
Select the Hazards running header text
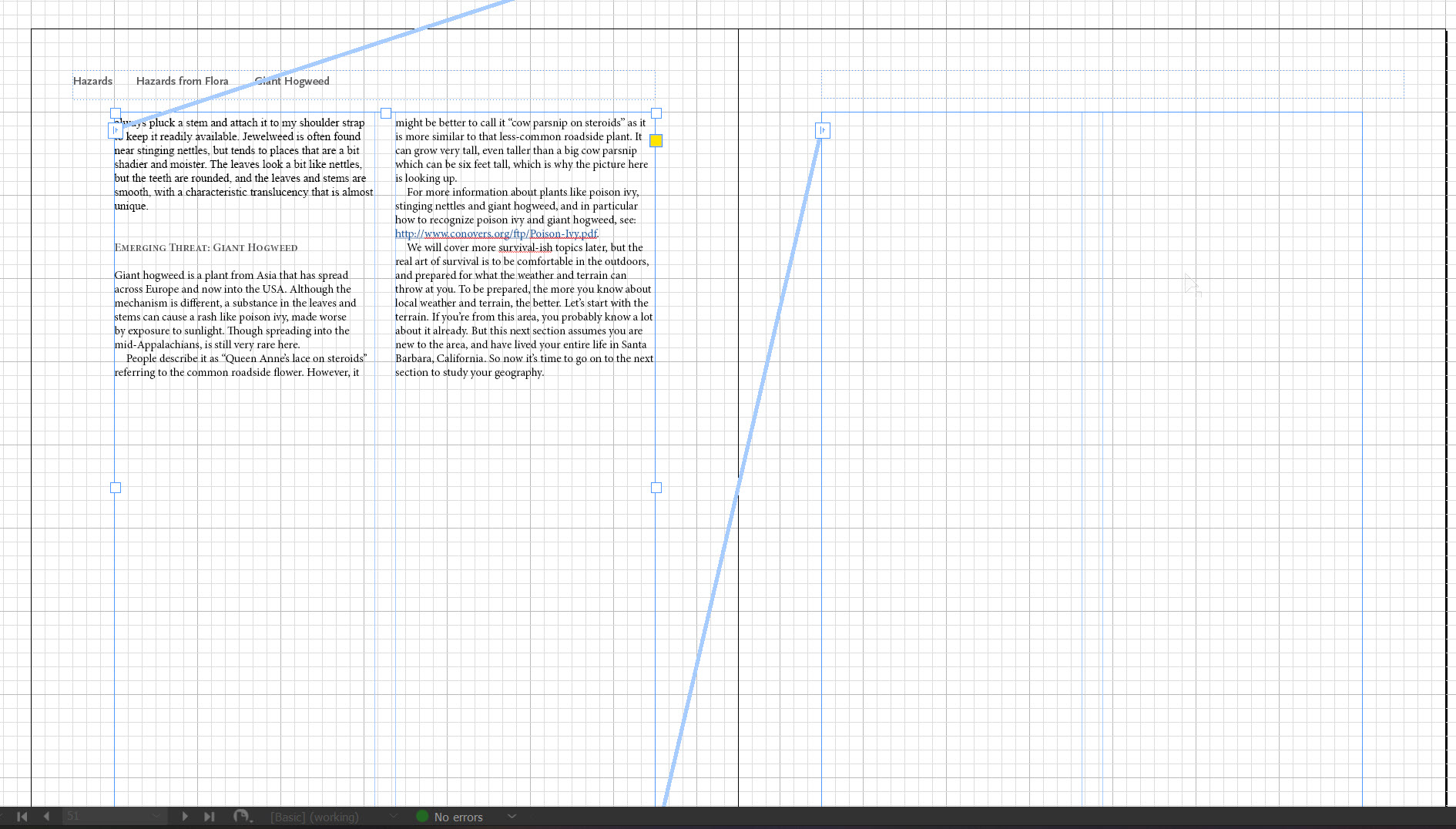(92, 81)
